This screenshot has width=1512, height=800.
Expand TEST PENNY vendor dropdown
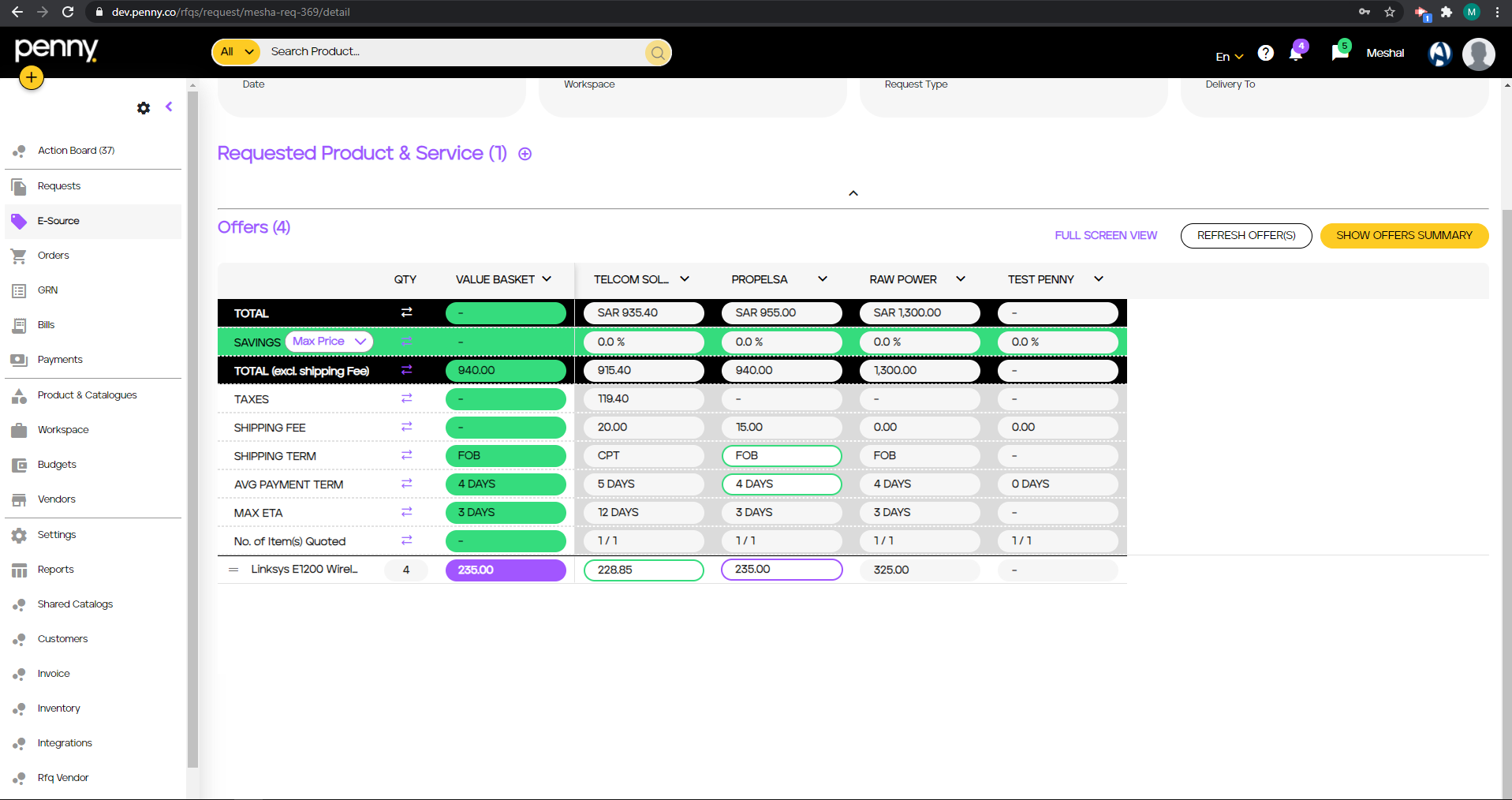[1099, 279]
